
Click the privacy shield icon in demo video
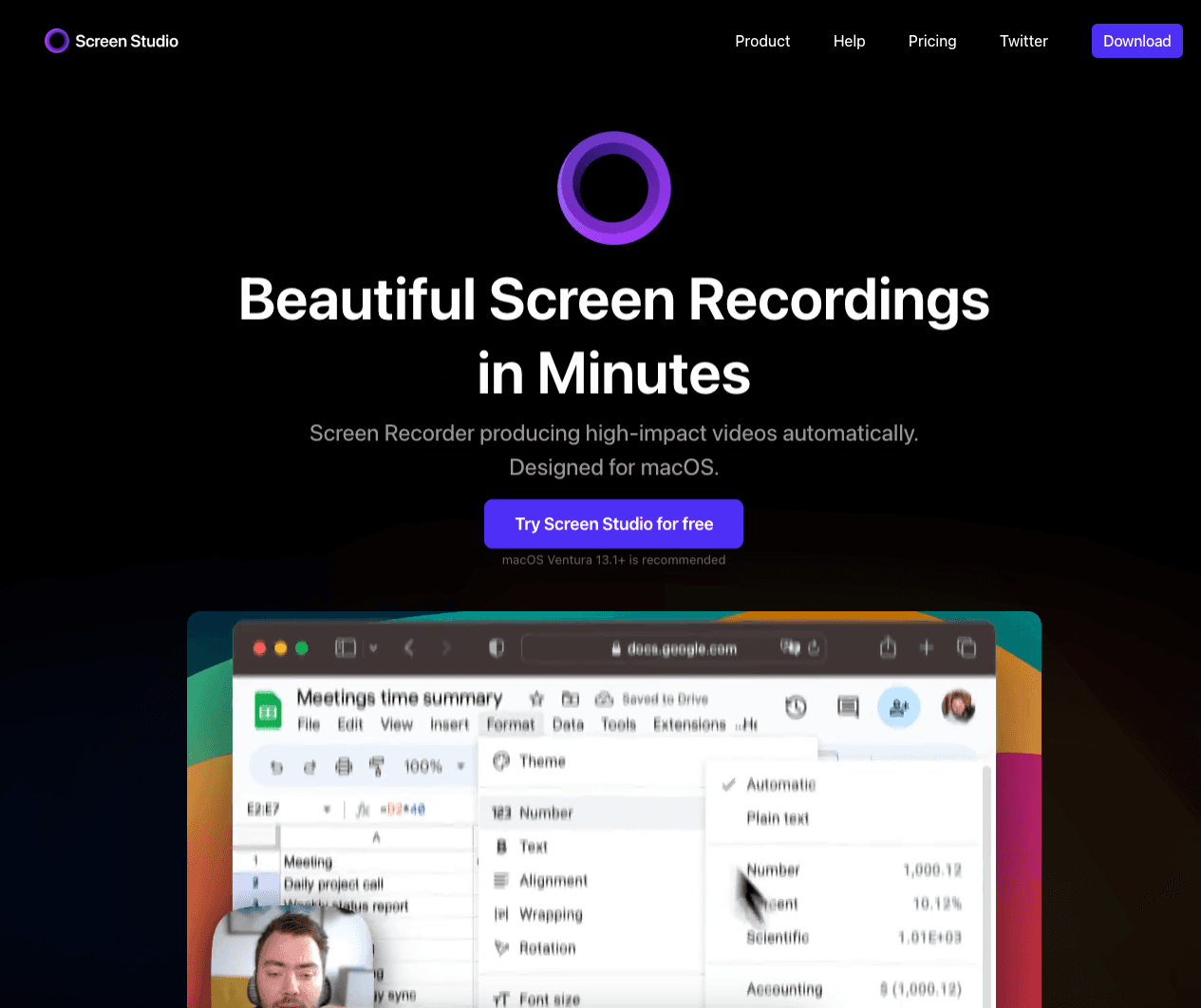tap(496, 648)
